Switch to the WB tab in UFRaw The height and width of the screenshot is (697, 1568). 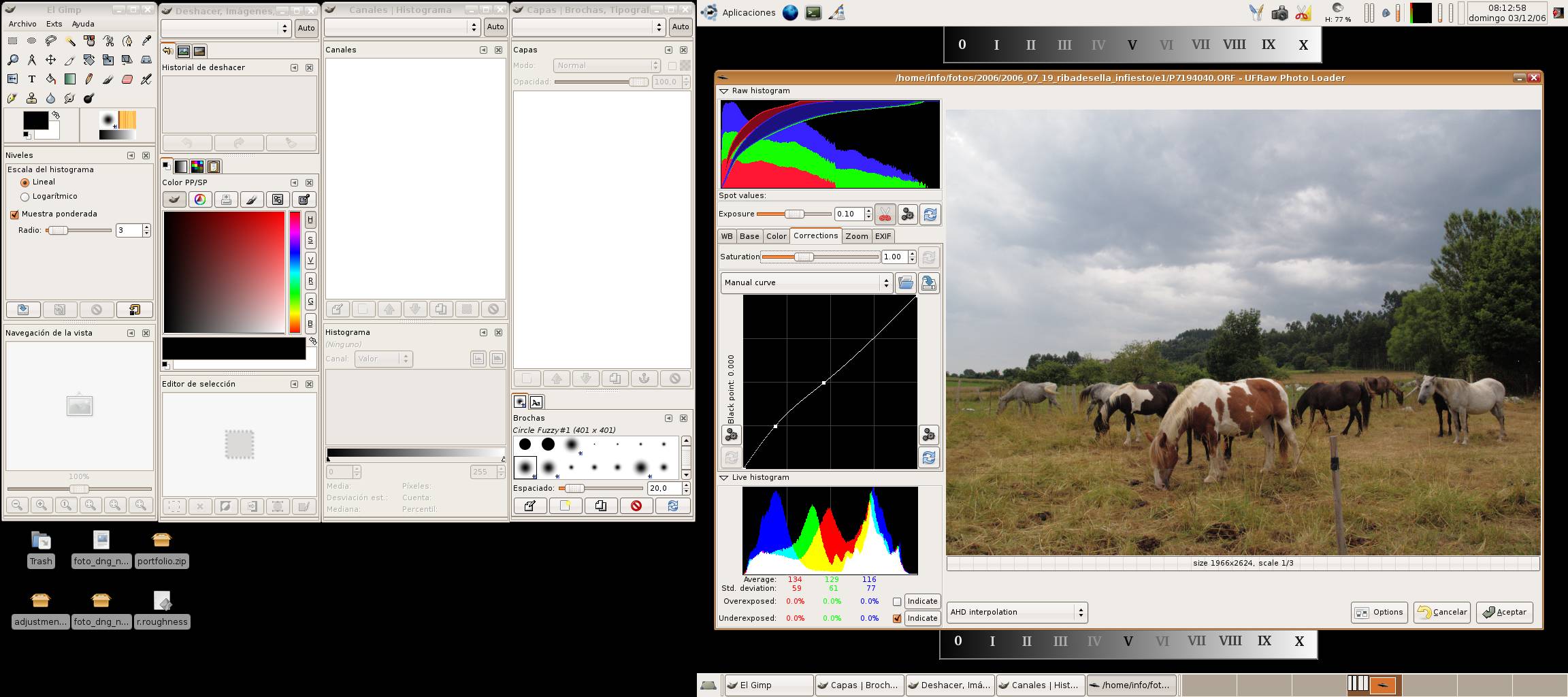click(x=727, y=236)
